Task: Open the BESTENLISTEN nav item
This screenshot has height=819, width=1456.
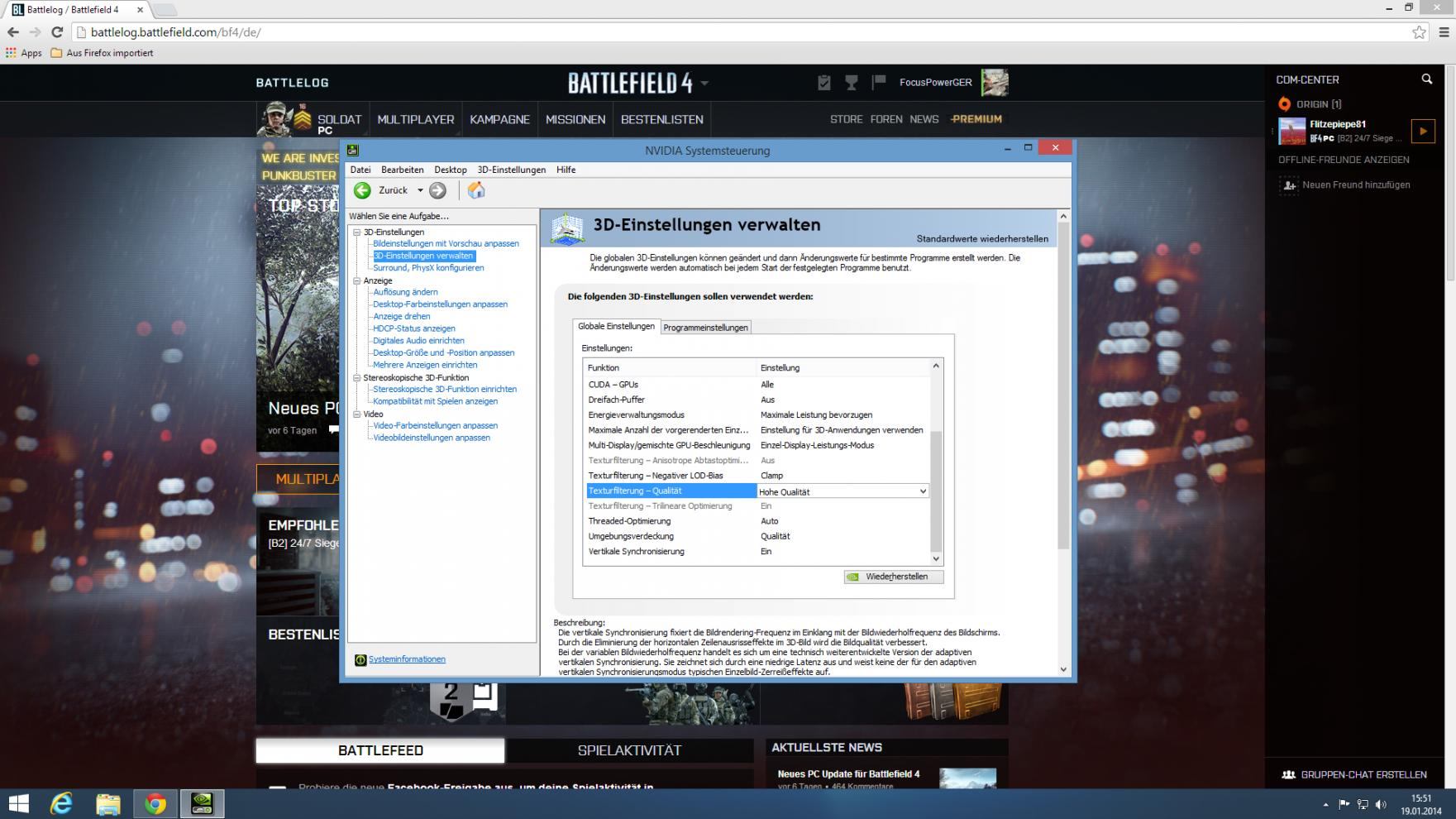Action: [662, 119]
